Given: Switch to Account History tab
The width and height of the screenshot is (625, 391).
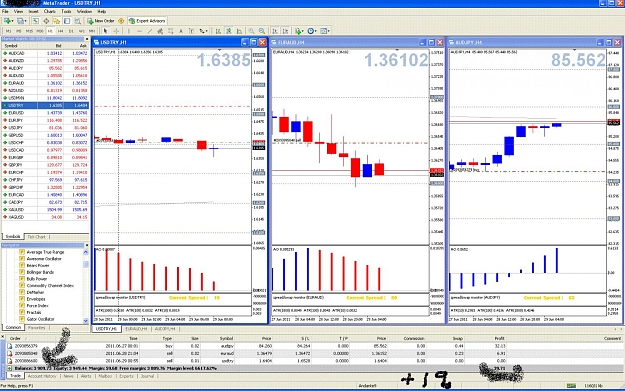Looking at the screenshot, I should click(x=42, y=376).
